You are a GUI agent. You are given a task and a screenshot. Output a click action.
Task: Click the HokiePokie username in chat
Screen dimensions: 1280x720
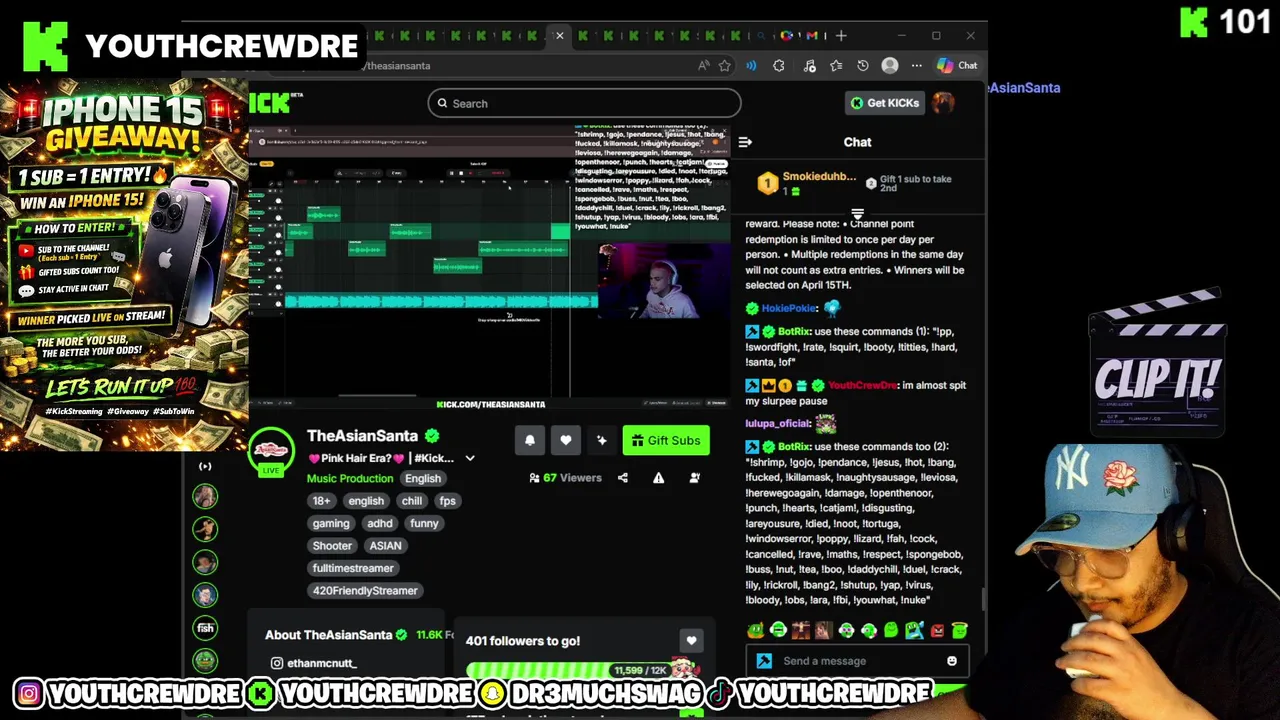790,308
